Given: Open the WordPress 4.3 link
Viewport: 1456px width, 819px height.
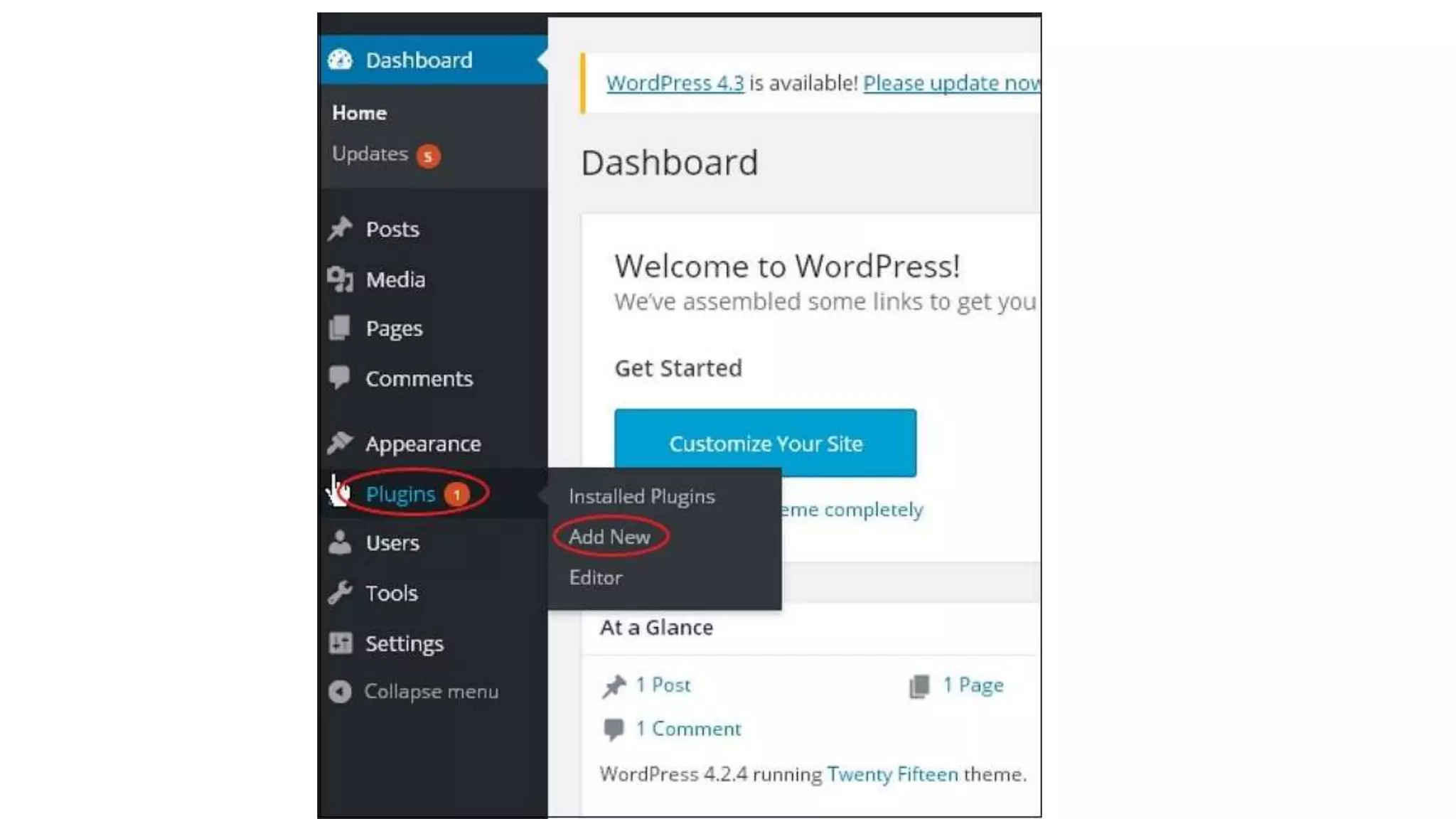Looking at the screenshot, I should (675, 83).
